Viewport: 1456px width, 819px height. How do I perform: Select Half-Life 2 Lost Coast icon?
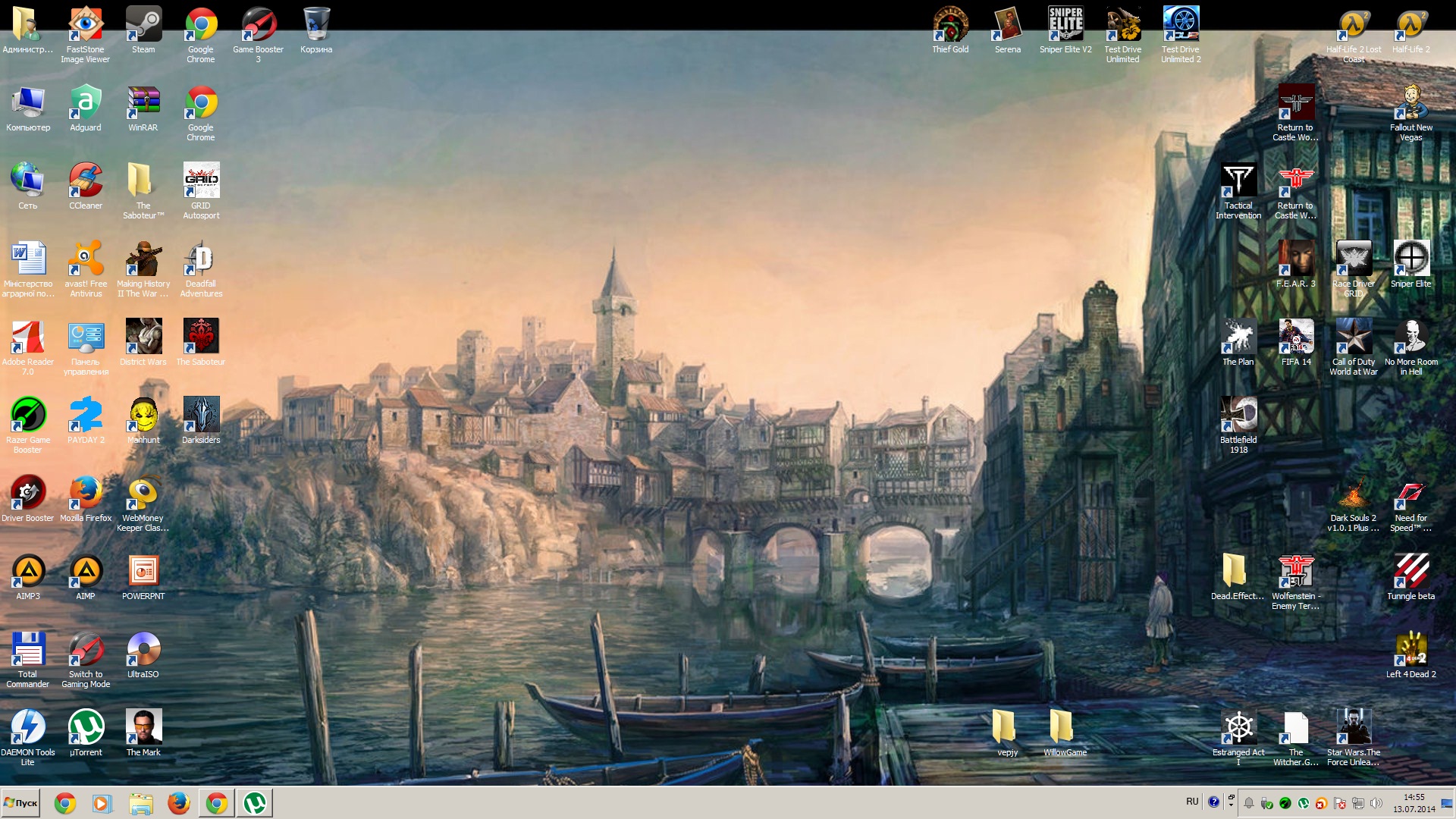point(1354,34)
